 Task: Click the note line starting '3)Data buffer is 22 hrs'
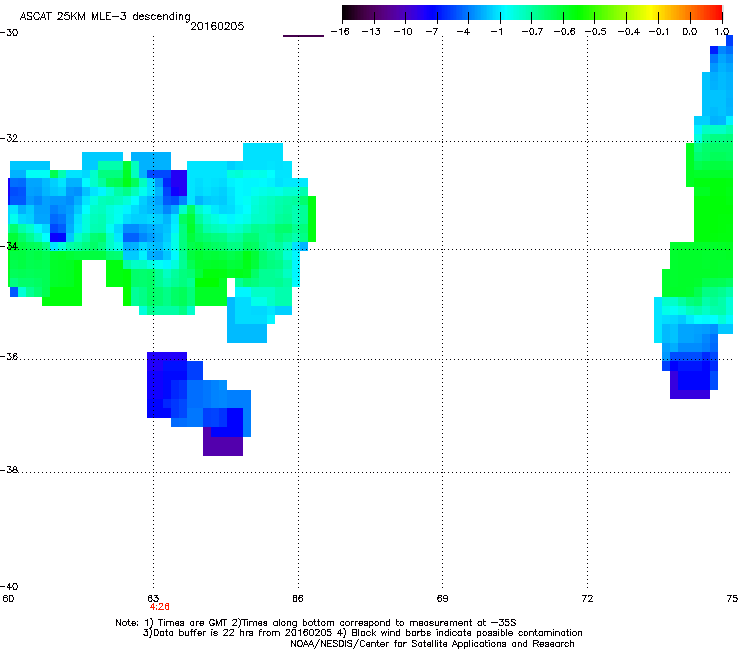362,633
